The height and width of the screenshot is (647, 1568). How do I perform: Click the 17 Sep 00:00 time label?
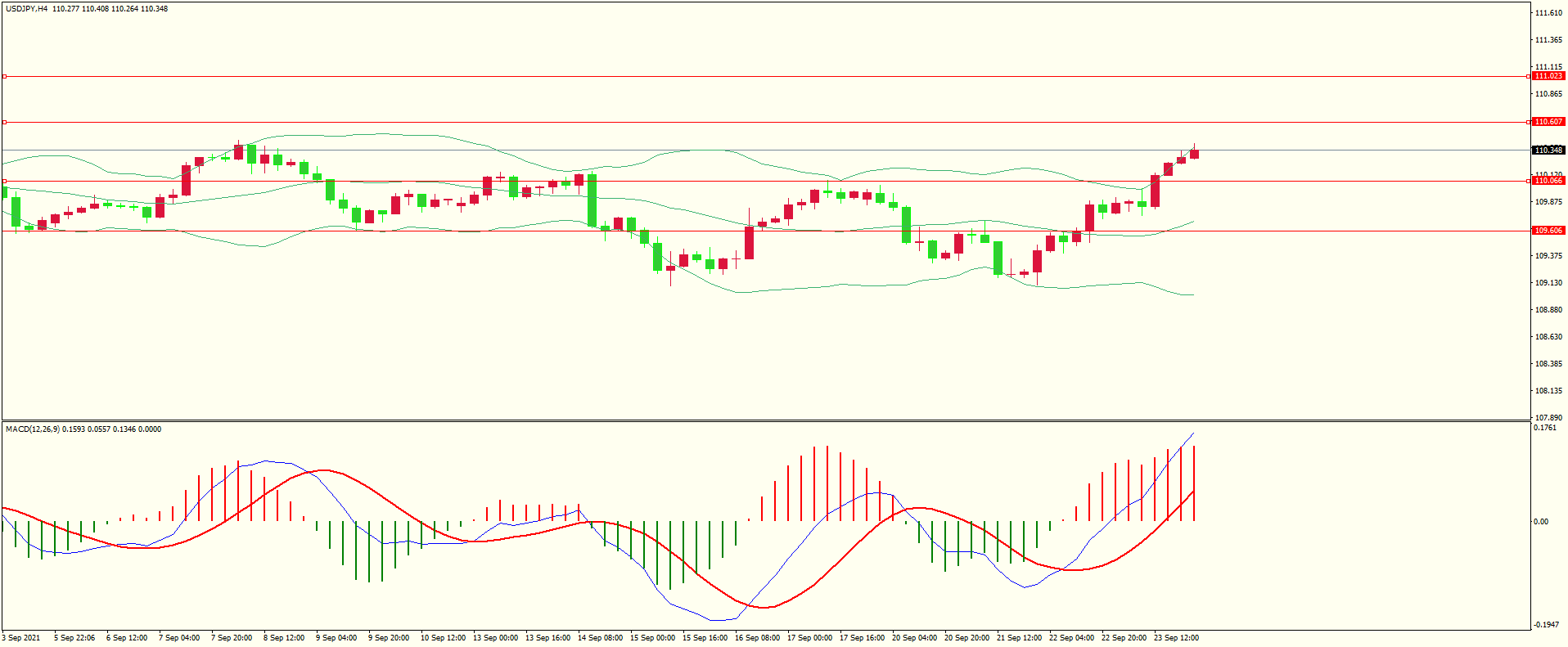(809, 638)
